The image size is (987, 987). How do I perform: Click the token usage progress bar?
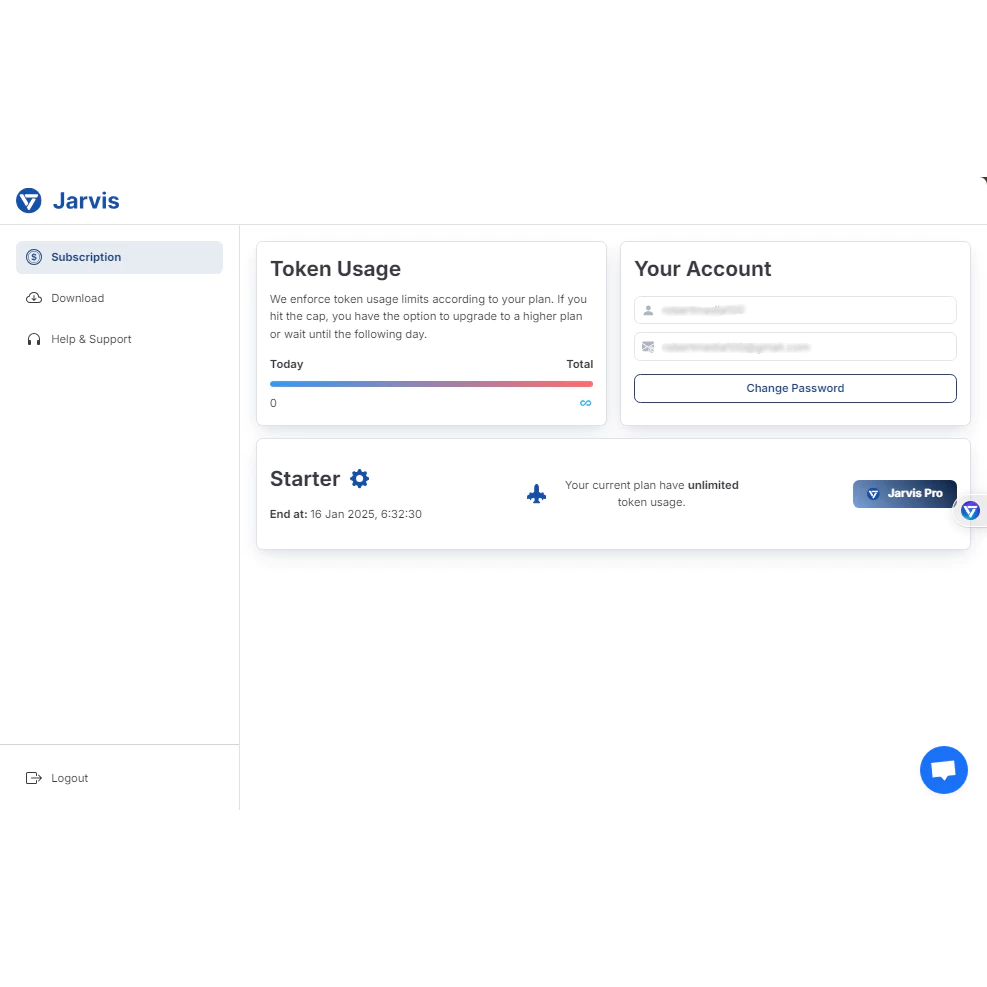coord(431,384)
